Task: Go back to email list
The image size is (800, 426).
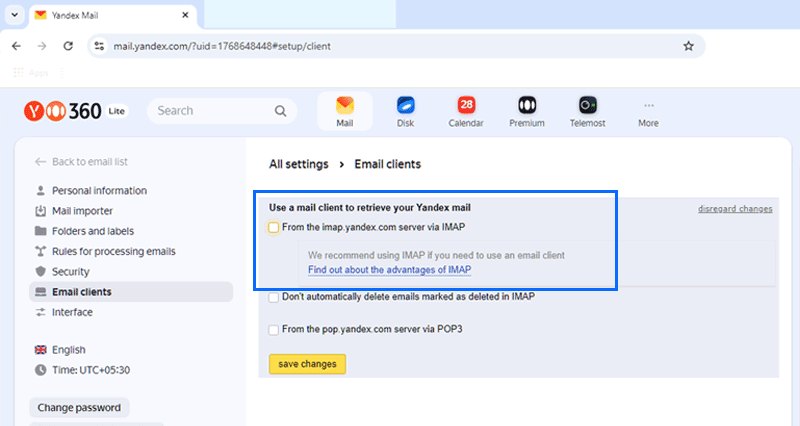Action: (82, 162)
